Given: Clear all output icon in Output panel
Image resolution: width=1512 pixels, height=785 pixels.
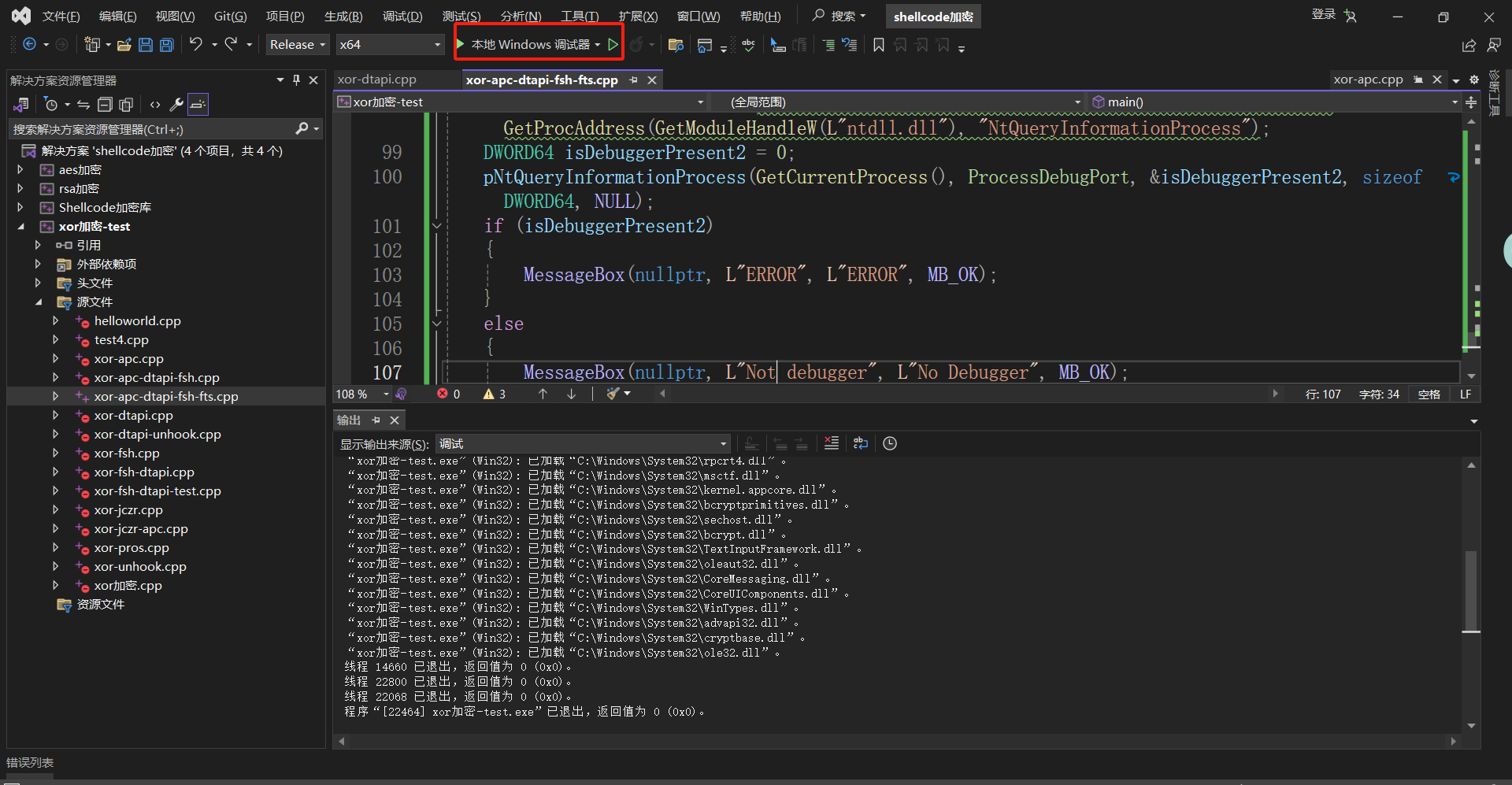Looking at the screenshot, I should pyautogui.click(x=832, y=443).
